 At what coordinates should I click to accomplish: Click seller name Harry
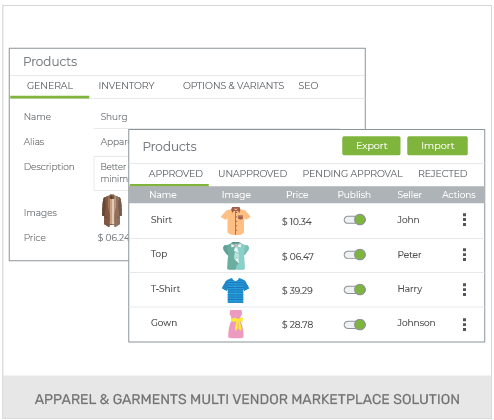tap(410, 289)
